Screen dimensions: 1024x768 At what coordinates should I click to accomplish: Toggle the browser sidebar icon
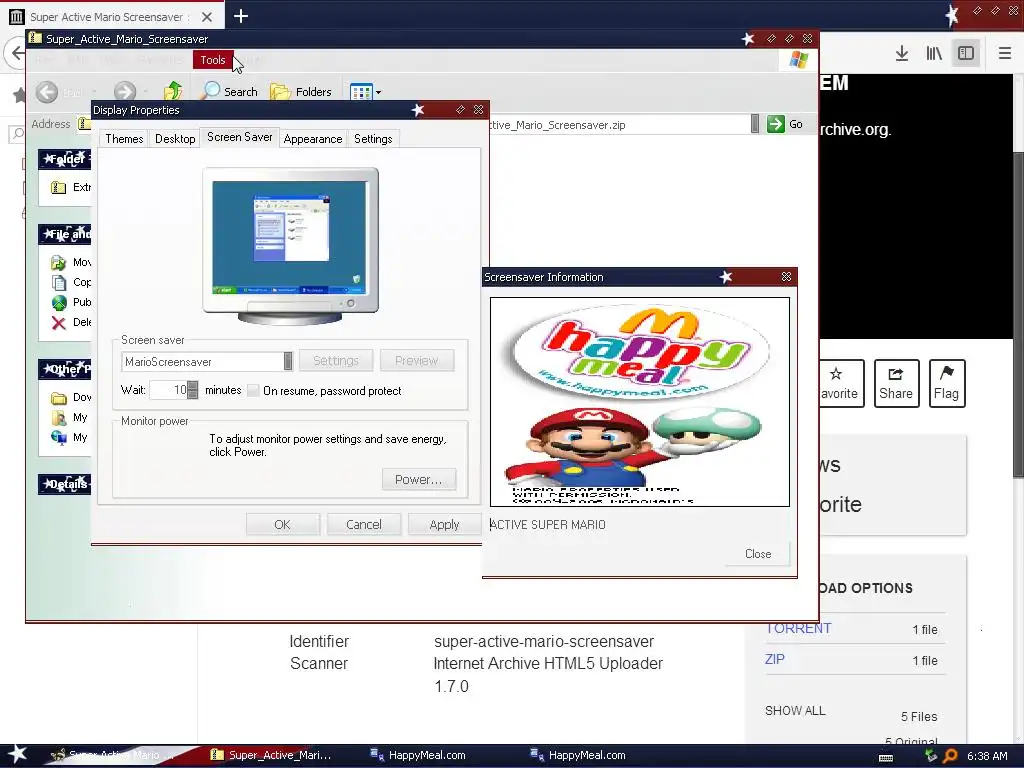pyautogui.click(x=966, y=53)
